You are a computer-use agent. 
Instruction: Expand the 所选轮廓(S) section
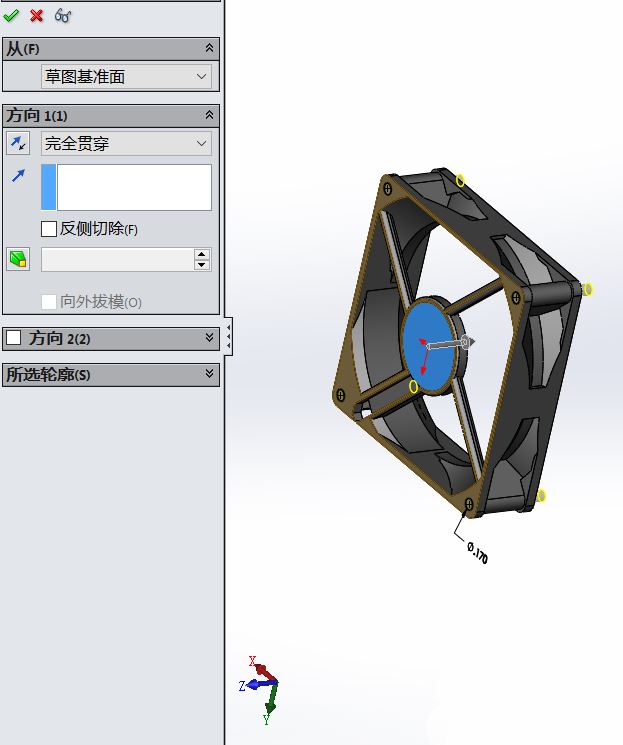209,374
